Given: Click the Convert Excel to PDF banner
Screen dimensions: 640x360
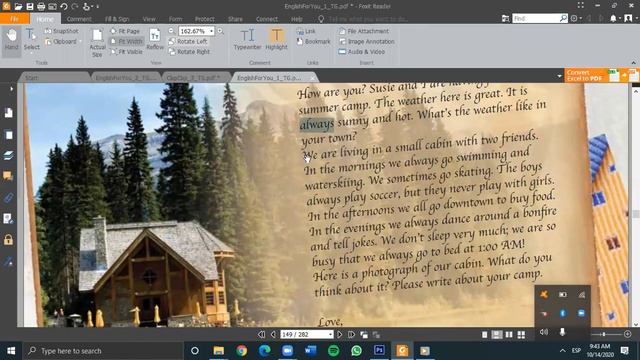Looking at the screenshot, I should point(602,75).
